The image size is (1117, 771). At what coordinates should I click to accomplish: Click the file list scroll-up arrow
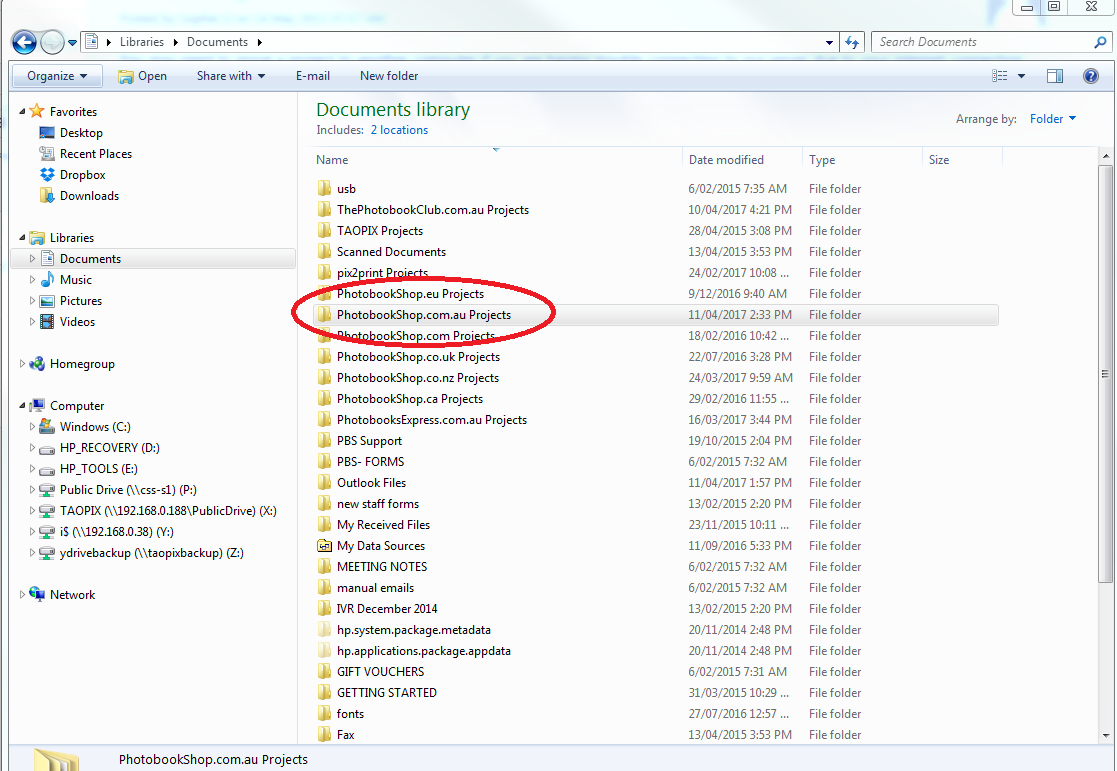(x=1106, y=156)
